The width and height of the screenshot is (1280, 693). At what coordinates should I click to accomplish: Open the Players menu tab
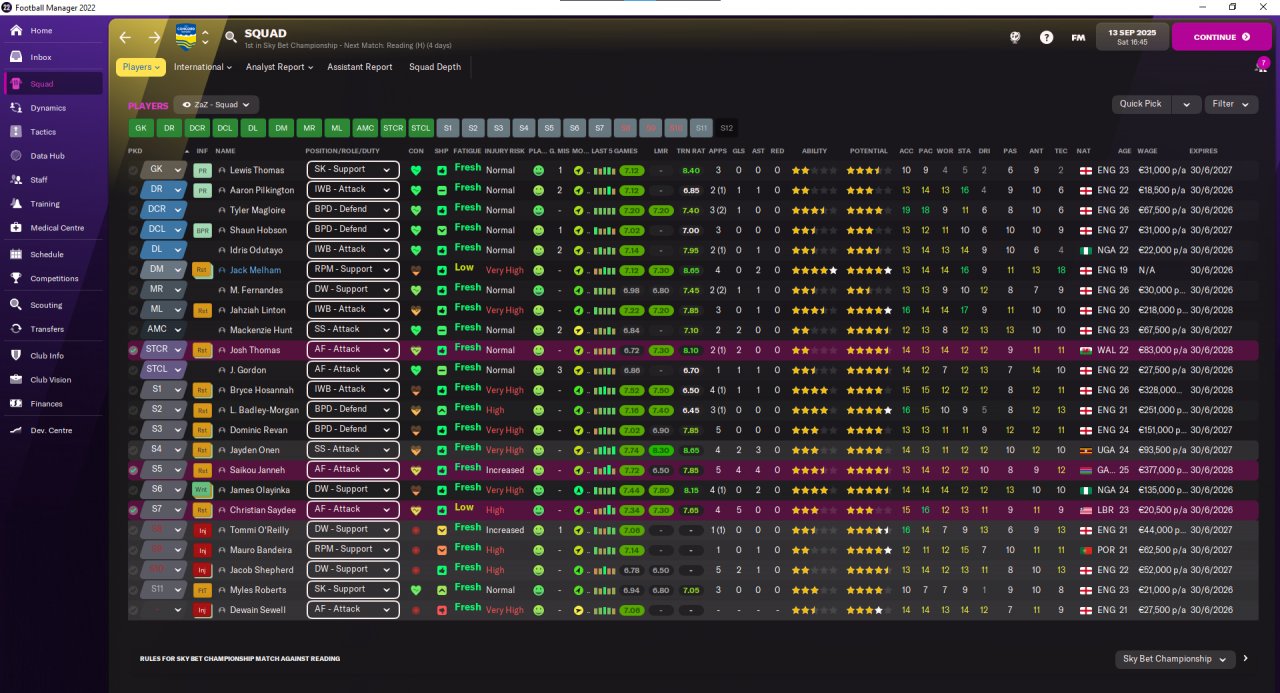coord(141,67)
